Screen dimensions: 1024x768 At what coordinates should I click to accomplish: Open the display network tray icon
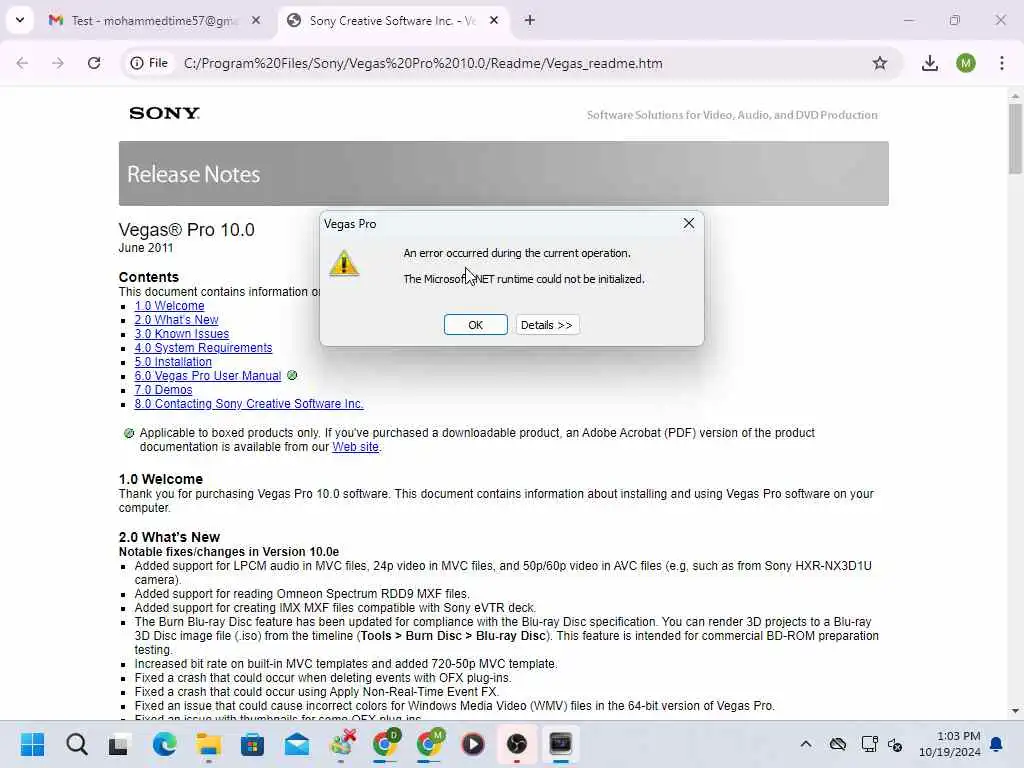(869, 744)
